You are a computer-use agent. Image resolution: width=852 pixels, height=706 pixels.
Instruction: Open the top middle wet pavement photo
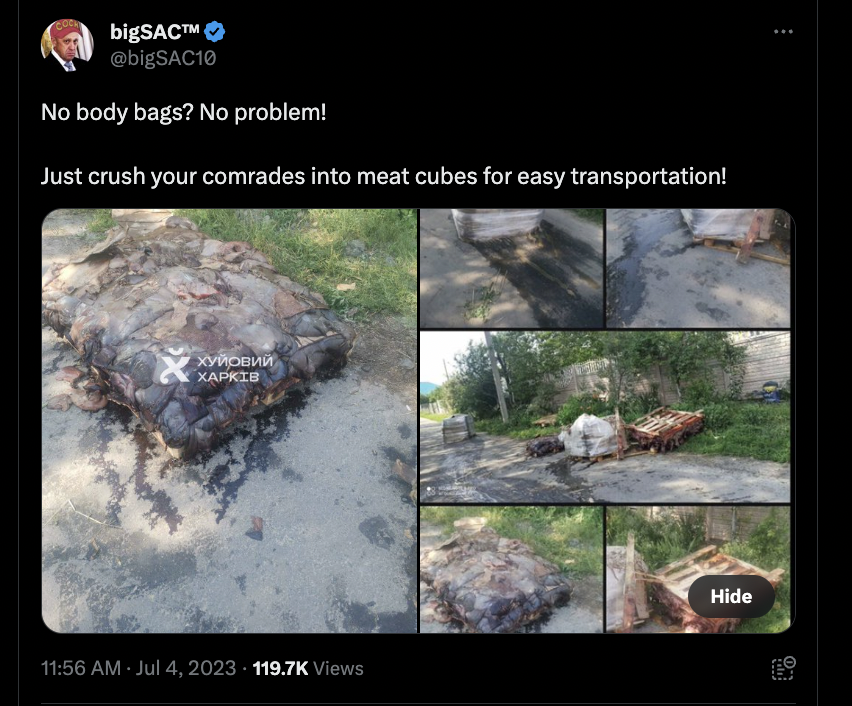[x=511, y=268]
